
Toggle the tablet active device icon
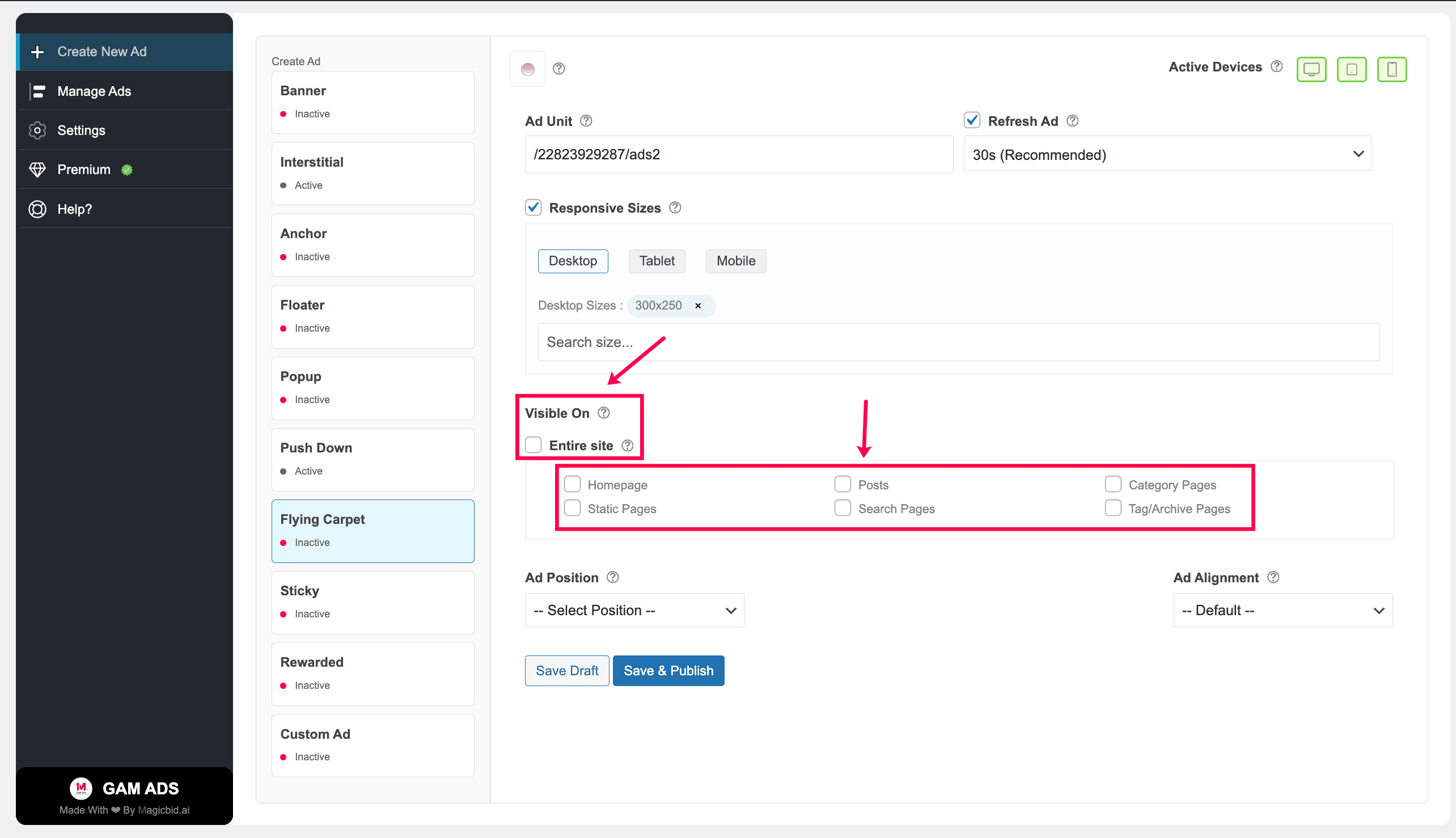1351,69
